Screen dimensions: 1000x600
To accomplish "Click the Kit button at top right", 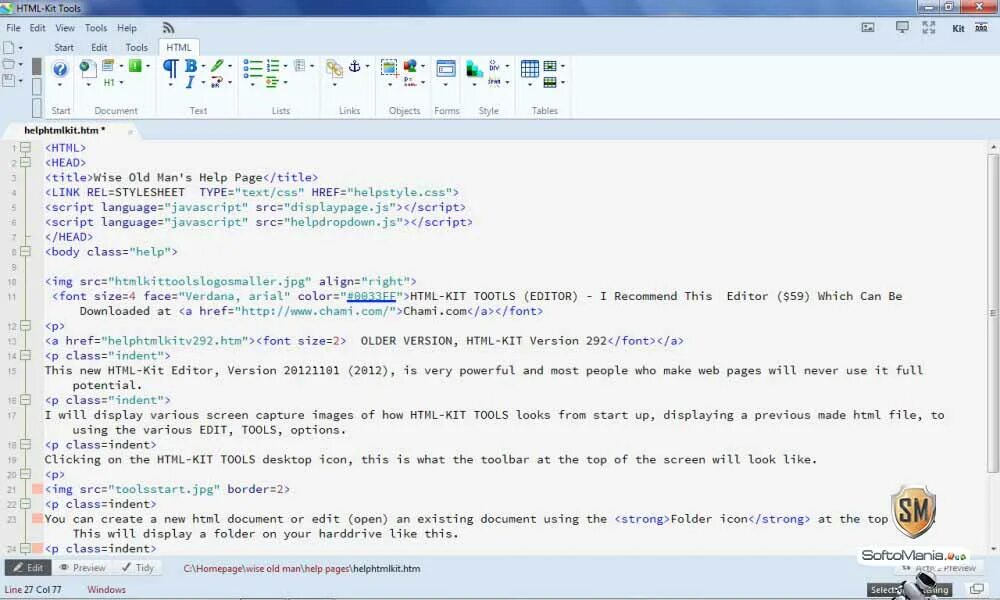I will point(958,28).
